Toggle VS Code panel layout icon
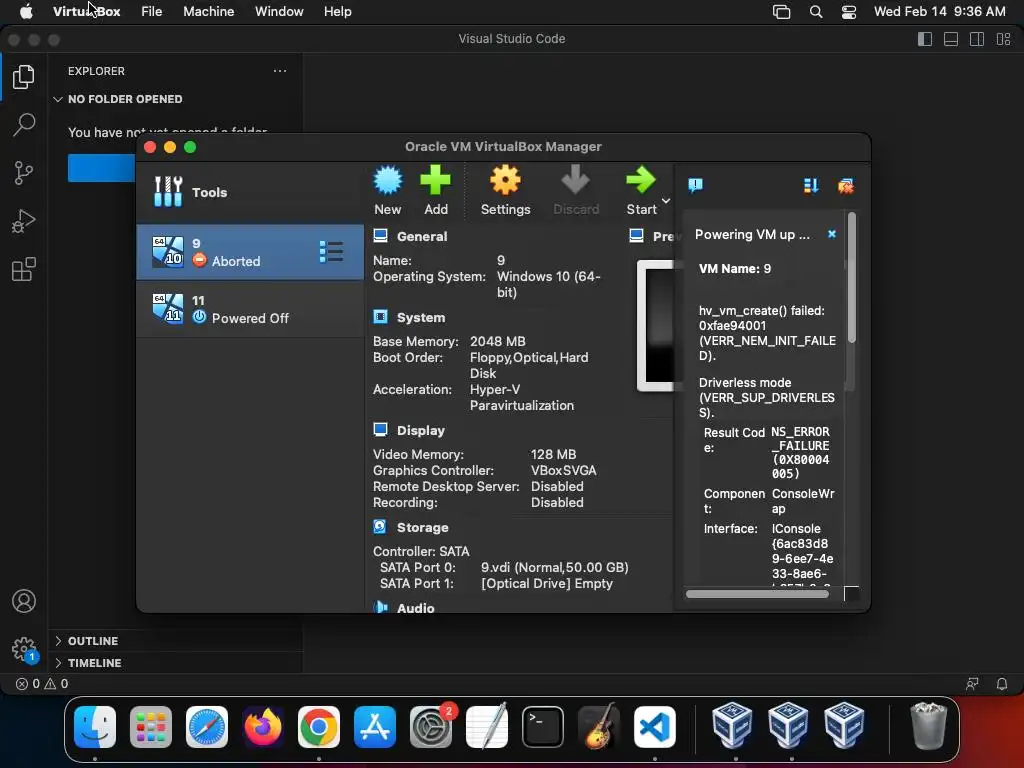Screen dimensions: 1024x768 pos(951,39)
